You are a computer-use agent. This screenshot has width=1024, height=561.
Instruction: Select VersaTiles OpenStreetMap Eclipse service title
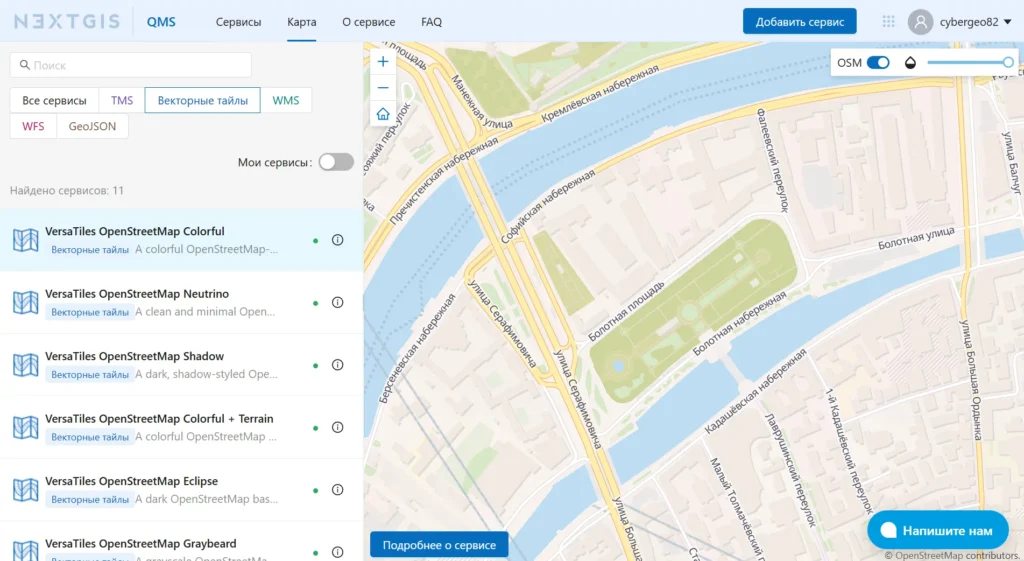point(131,481)
